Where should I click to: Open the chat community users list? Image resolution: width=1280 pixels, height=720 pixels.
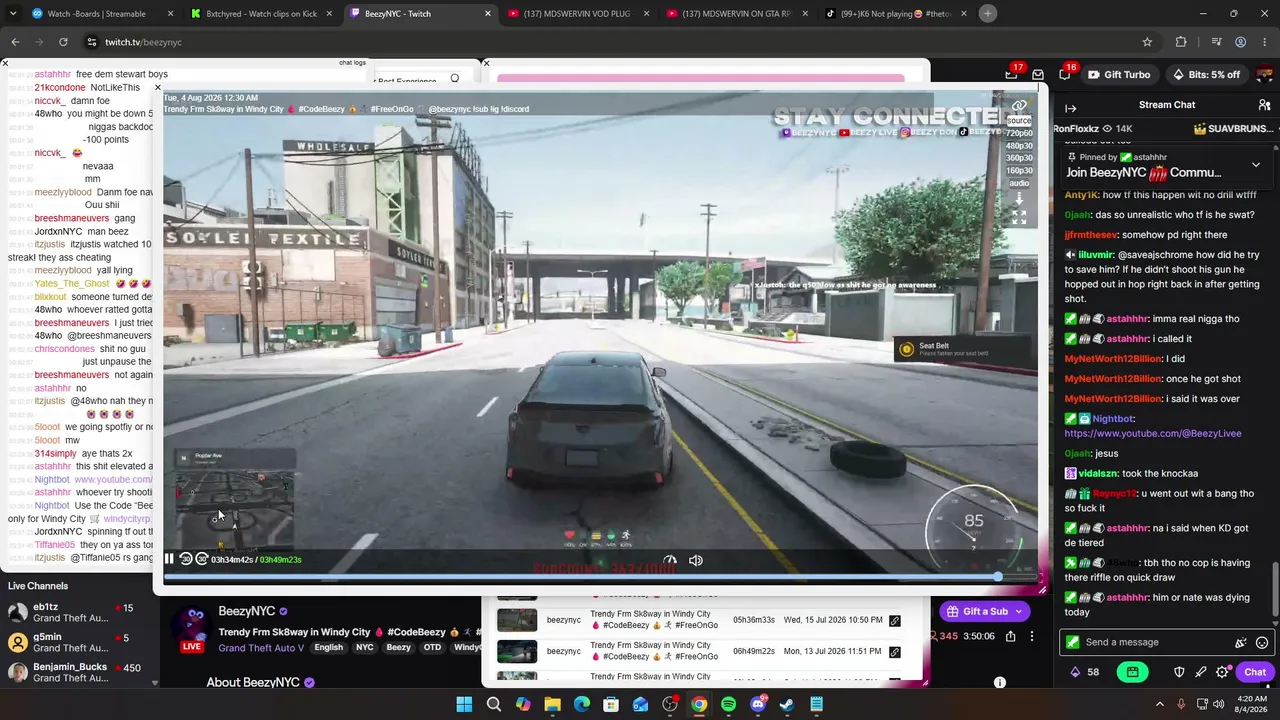point(1264,105)
